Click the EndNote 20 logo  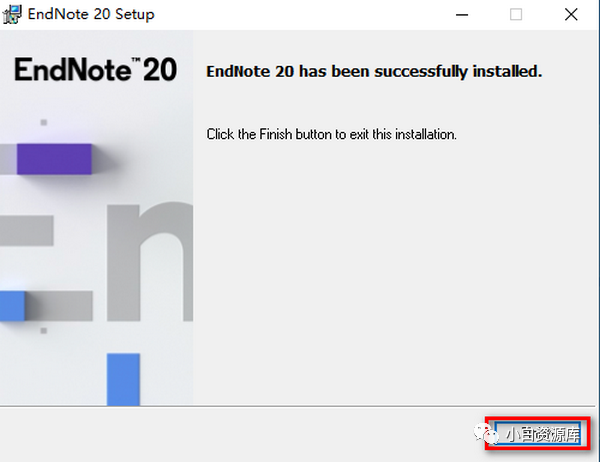pyautogui.click(x=96, y=69)
